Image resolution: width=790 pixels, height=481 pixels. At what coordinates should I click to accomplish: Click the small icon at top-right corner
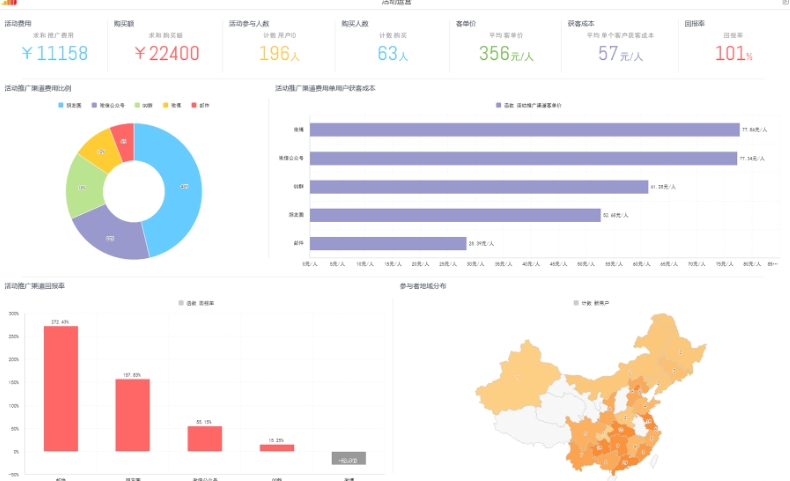[784, 3]
